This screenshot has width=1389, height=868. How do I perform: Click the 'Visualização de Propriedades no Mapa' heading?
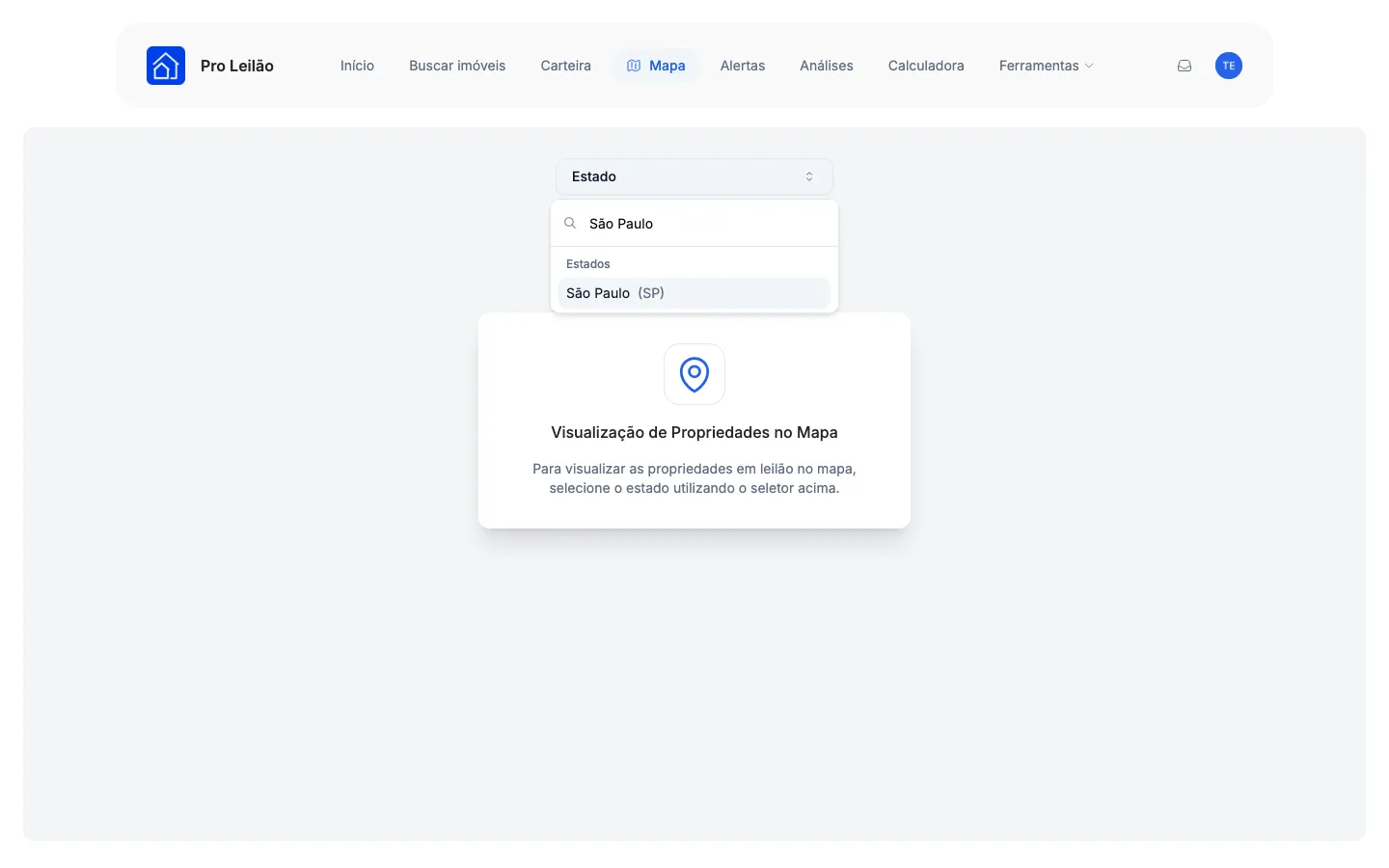pos(694,432)
